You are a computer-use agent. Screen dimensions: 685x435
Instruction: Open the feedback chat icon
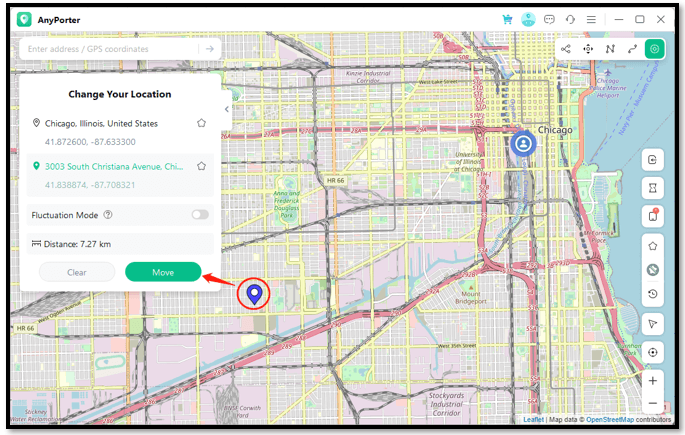(549, 20)
